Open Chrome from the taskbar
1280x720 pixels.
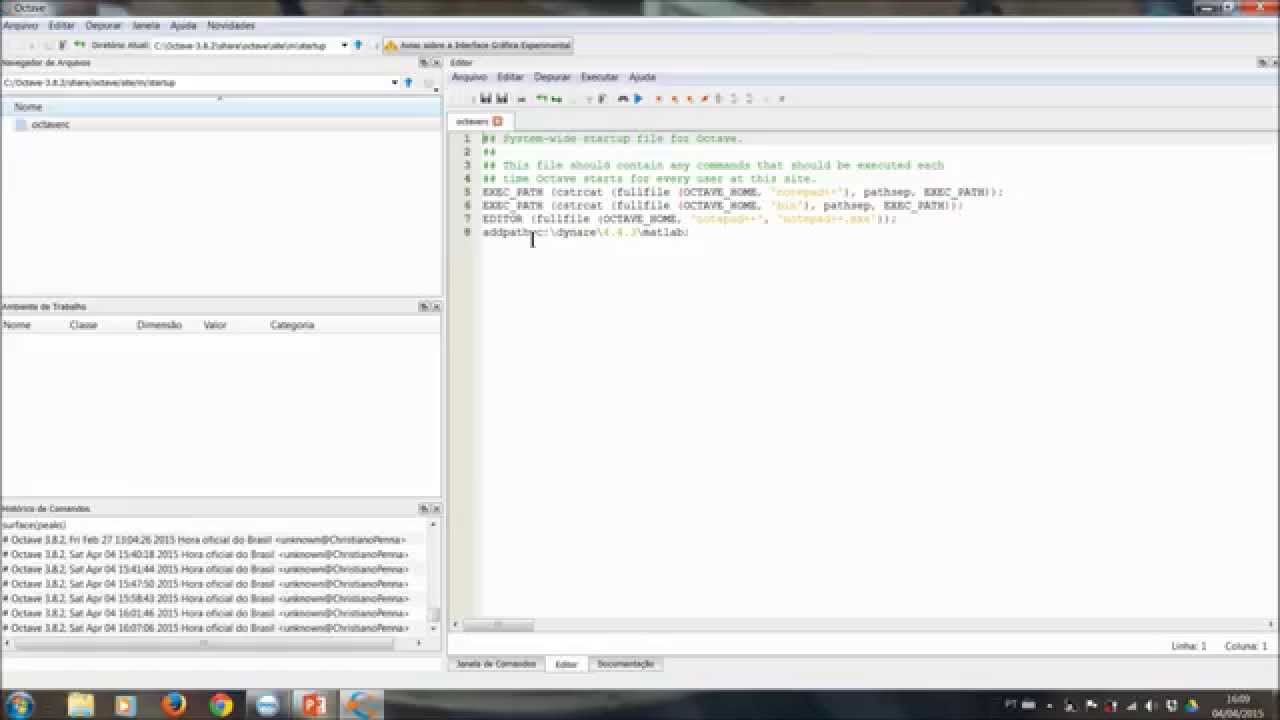coord(220,704)
